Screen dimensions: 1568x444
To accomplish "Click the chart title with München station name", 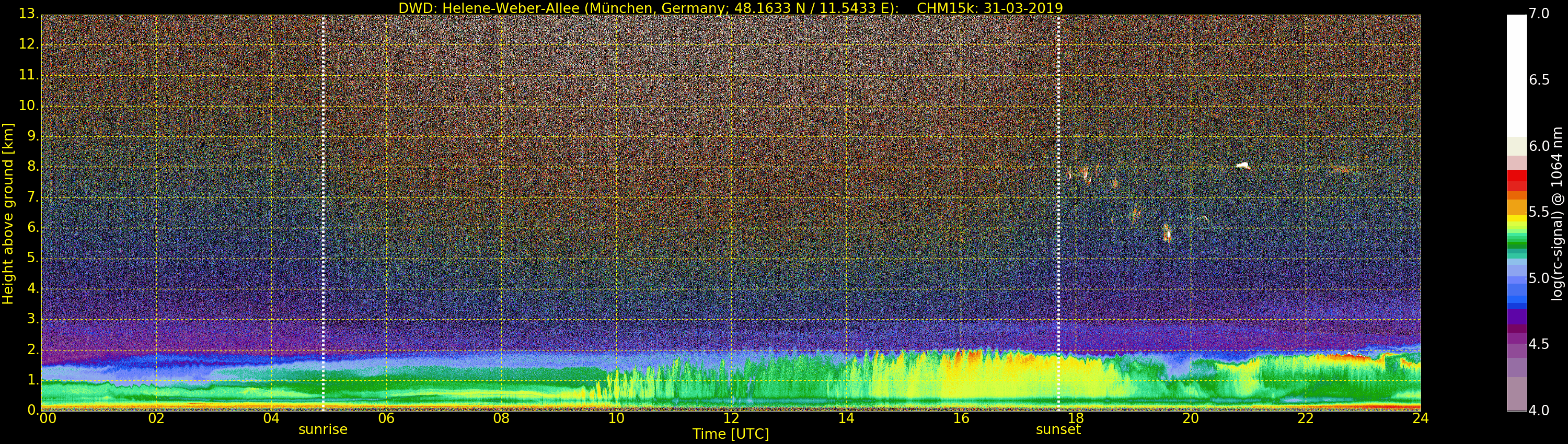I will click(x=730, y=8).
